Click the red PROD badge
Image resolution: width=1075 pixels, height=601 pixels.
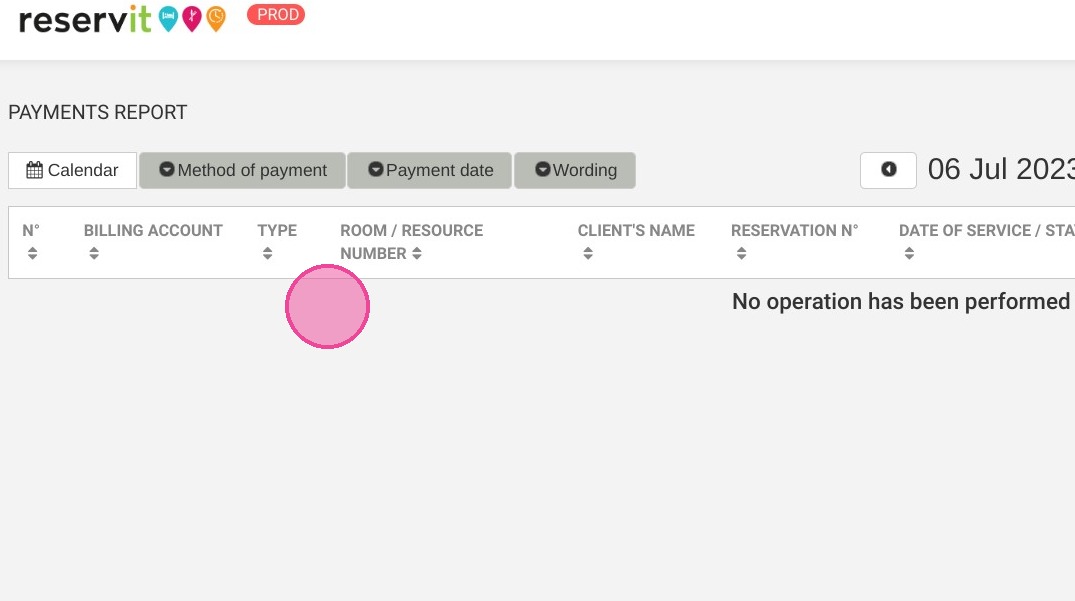pos(276,14)
